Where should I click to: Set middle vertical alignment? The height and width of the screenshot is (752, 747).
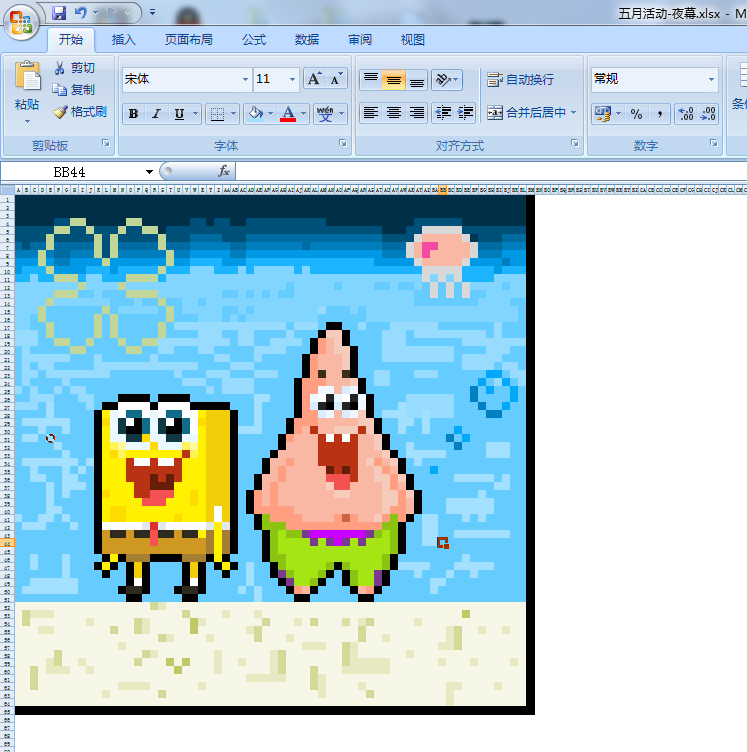394,80
